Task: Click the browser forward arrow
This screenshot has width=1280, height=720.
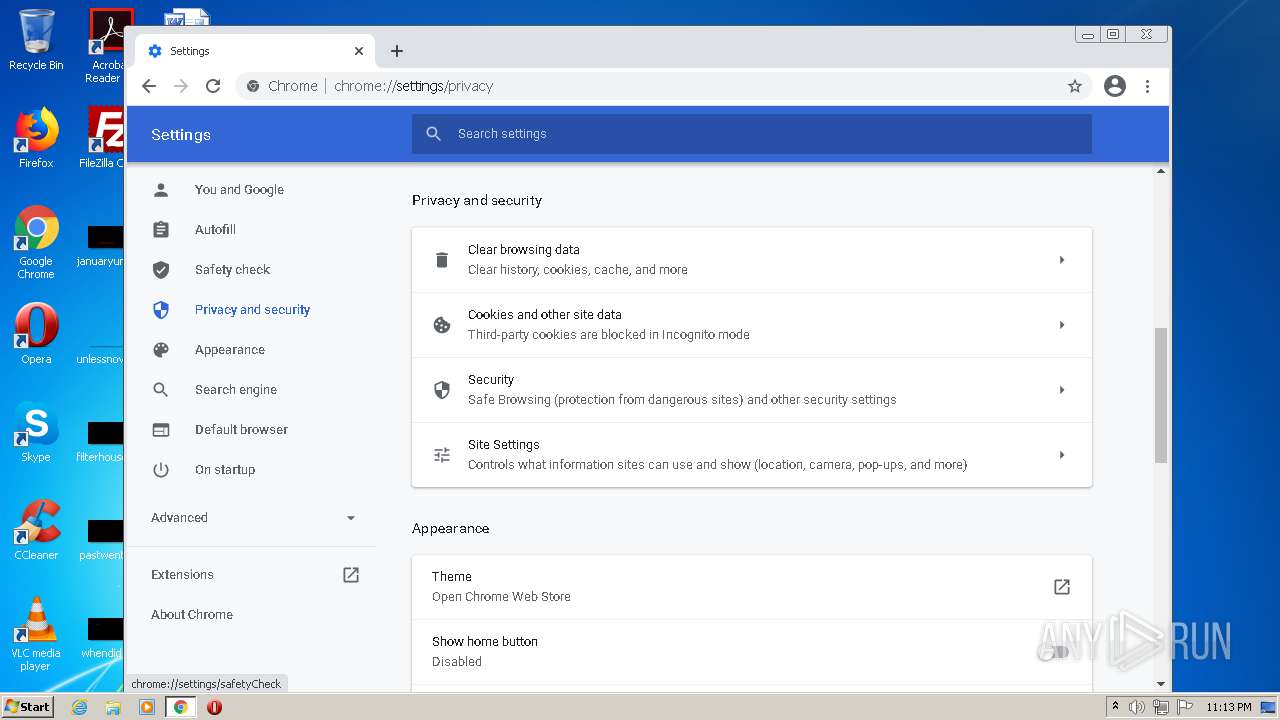Action: [181, 86]
